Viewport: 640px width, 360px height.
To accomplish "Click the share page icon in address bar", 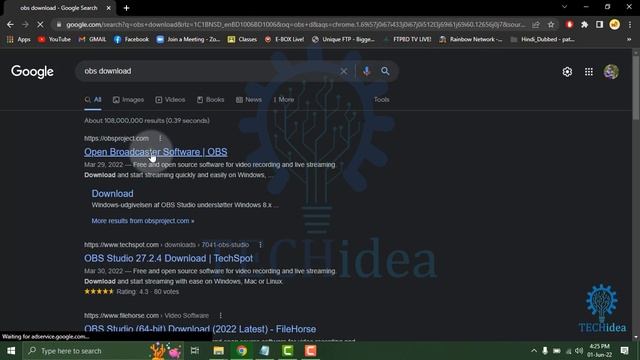I will click(x=536, y=24).
